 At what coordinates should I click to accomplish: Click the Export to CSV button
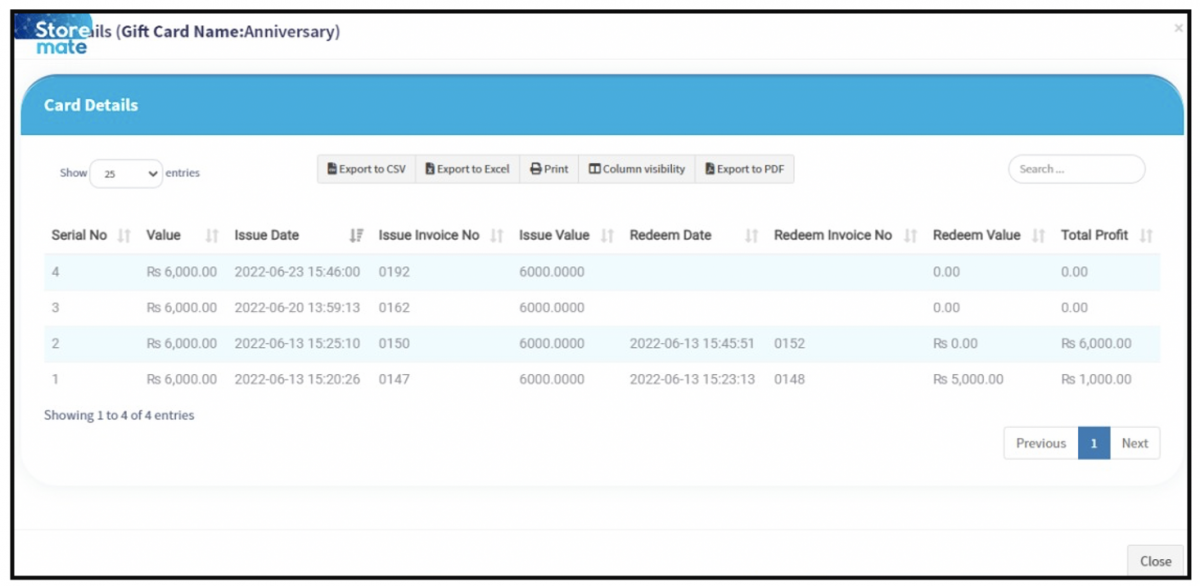point(366,169)
